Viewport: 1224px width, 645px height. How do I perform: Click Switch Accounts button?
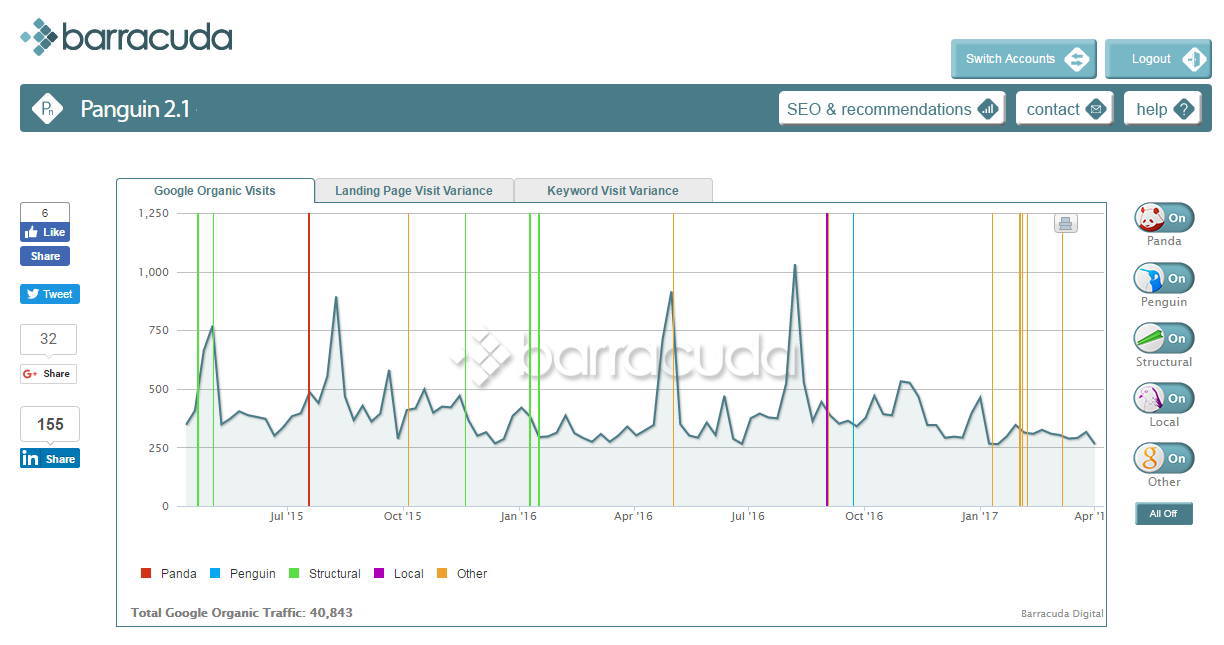1024,59
